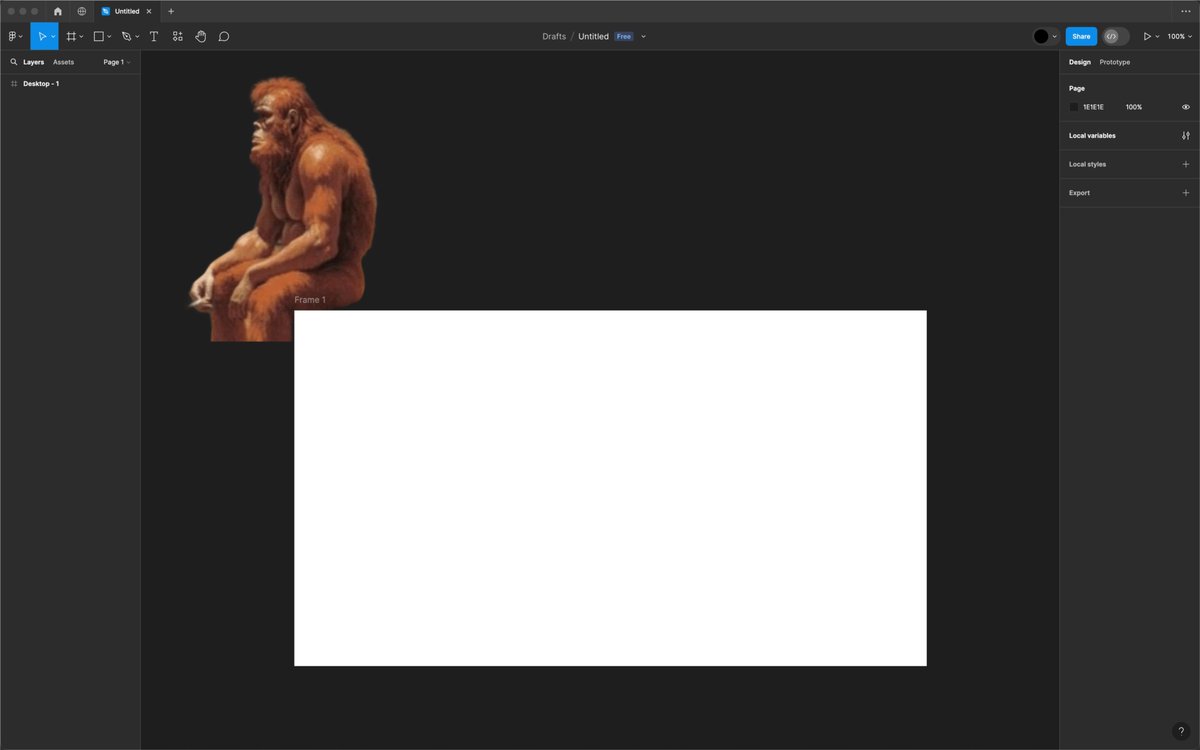Select the Text tool
The width and height of the screenshot is (1200, 750).
[154, 36]
